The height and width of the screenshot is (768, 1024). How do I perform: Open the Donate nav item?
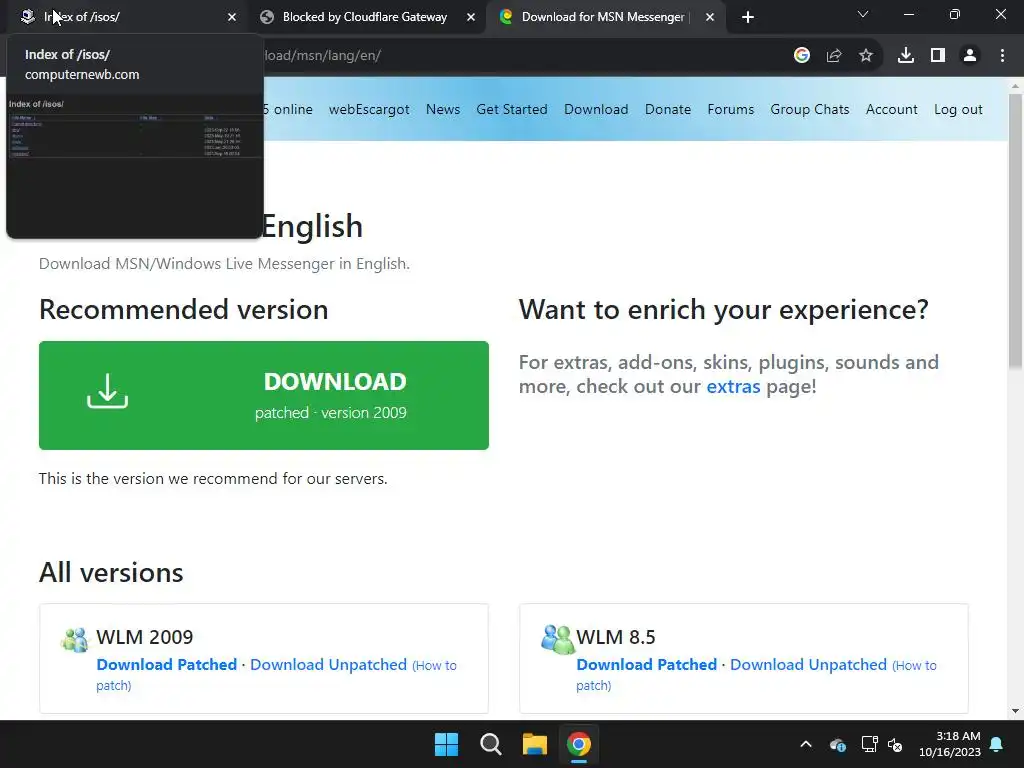pyautogui.click(x=668, y=110)
